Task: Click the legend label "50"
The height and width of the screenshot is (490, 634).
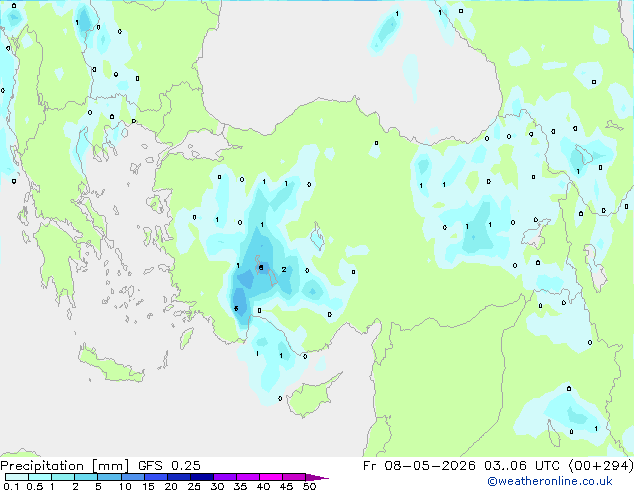Action: point(309,486)
